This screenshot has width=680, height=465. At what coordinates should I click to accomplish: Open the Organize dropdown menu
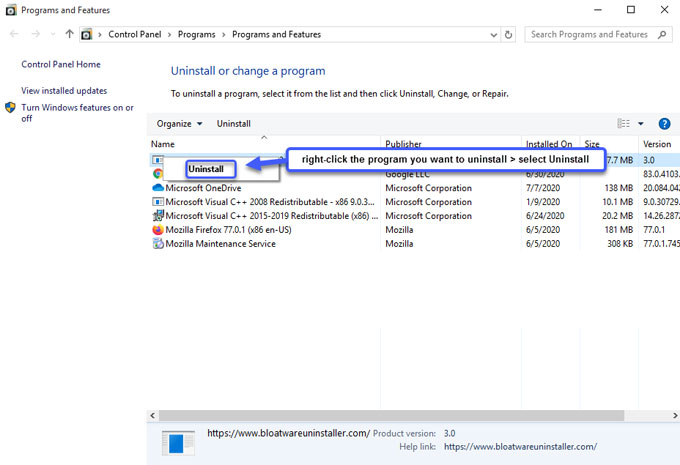pos(180,124)
